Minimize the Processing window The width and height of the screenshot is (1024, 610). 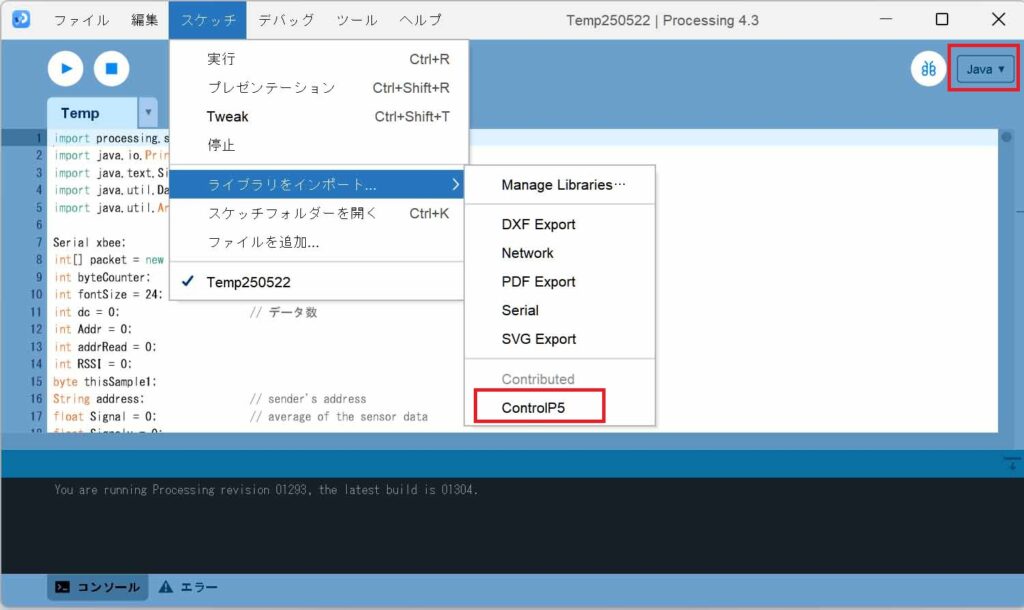tap(886, 20)
